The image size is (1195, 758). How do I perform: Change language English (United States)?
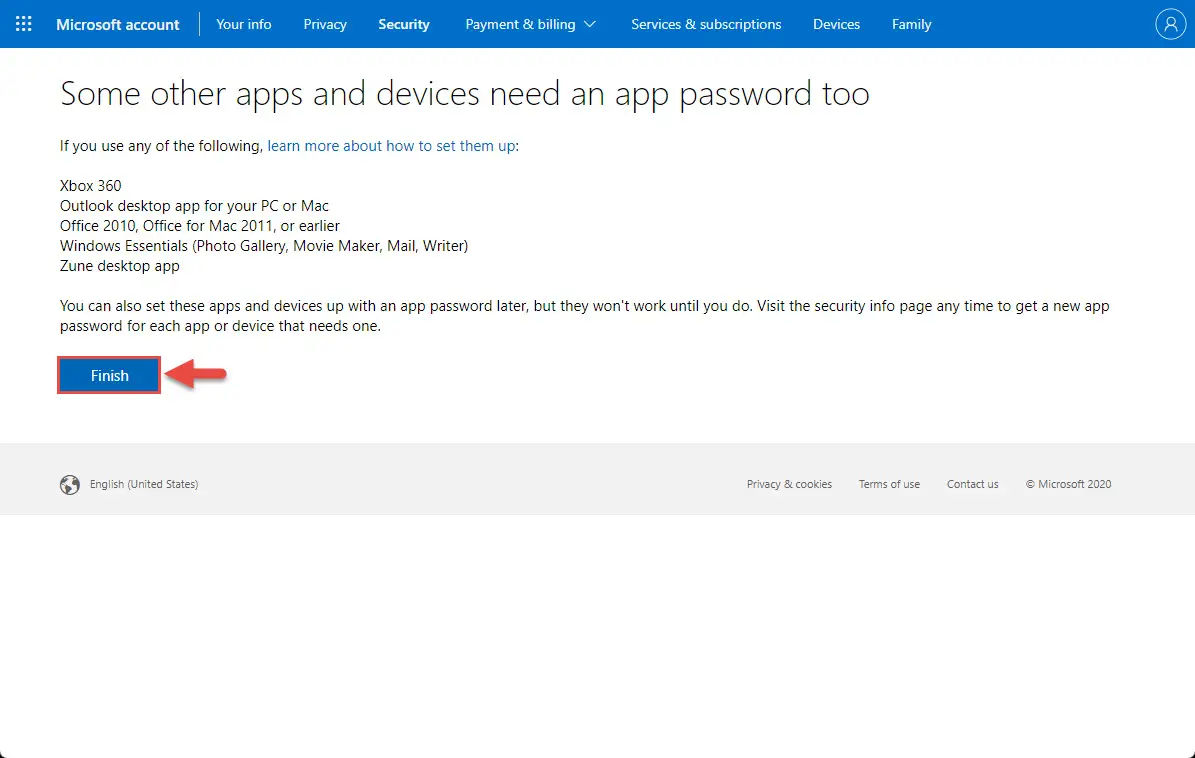pyautogui.click(x=144, y=484)
